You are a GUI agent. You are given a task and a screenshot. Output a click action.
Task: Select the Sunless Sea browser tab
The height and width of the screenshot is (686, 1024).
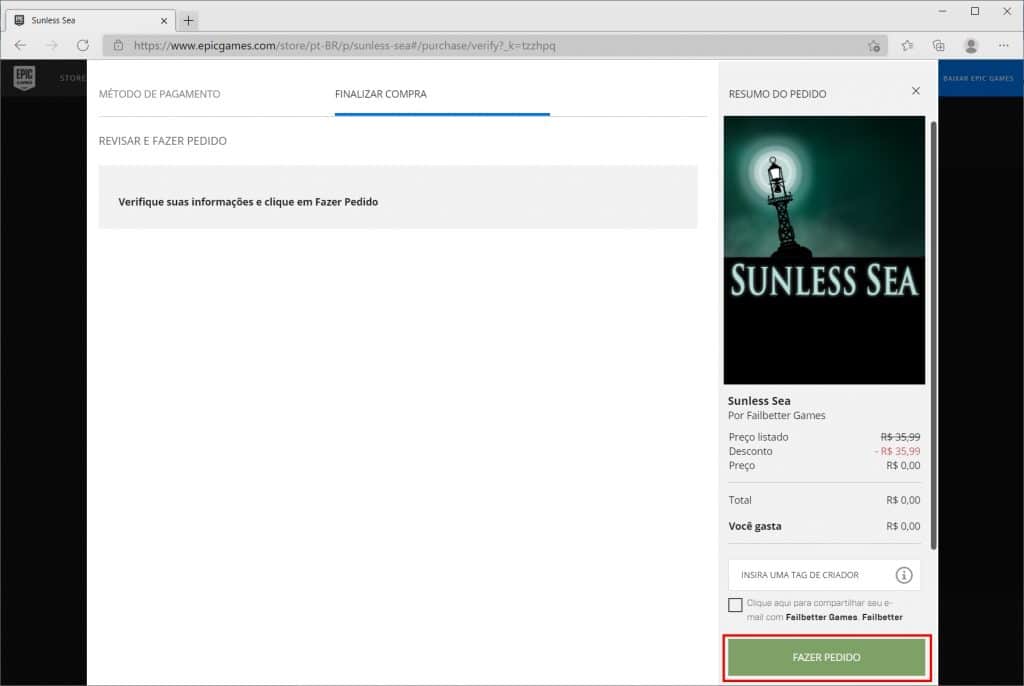click(x=90, y=21)
